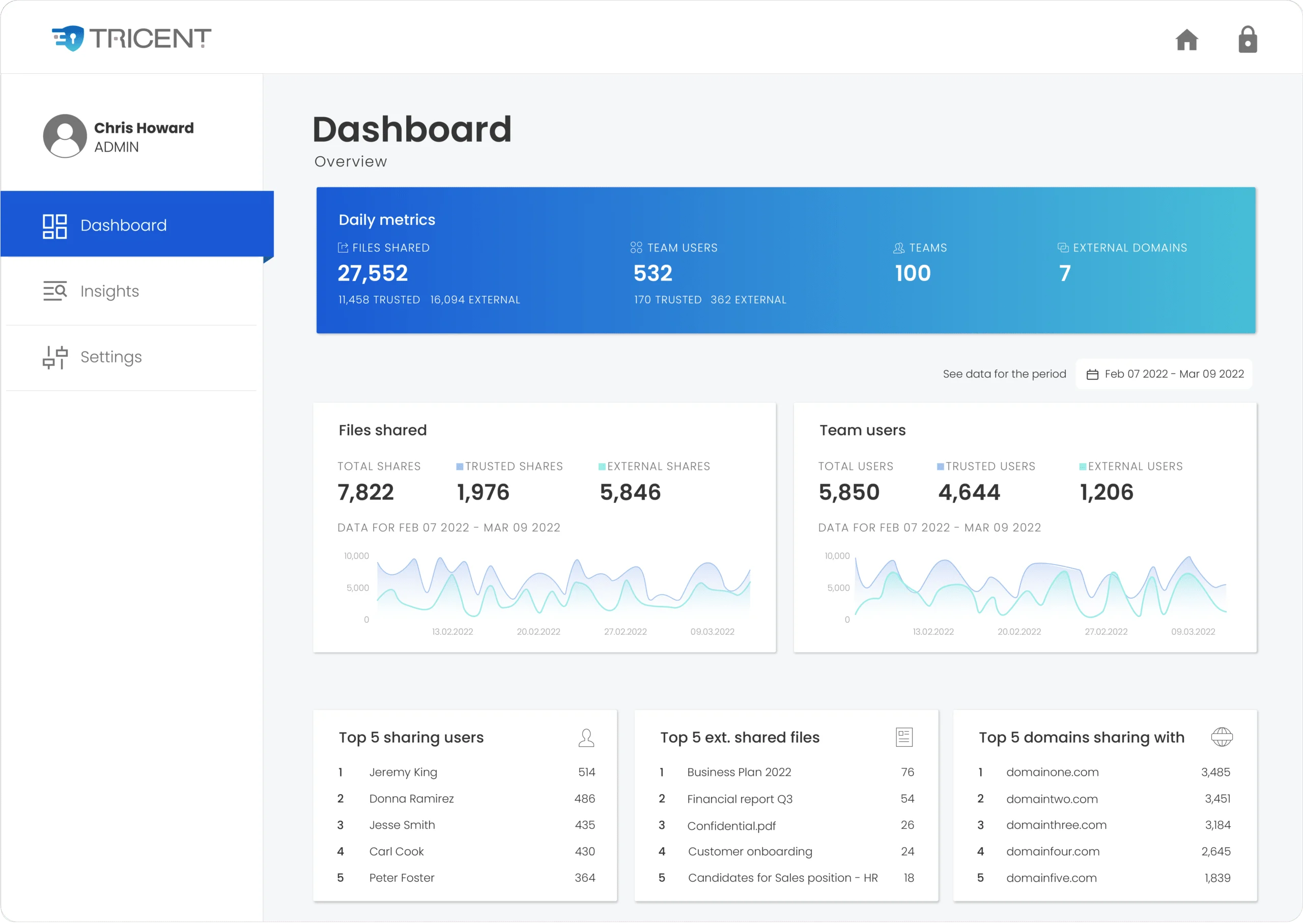Select domaintwo.com in top domains

tap(1104, 799)
